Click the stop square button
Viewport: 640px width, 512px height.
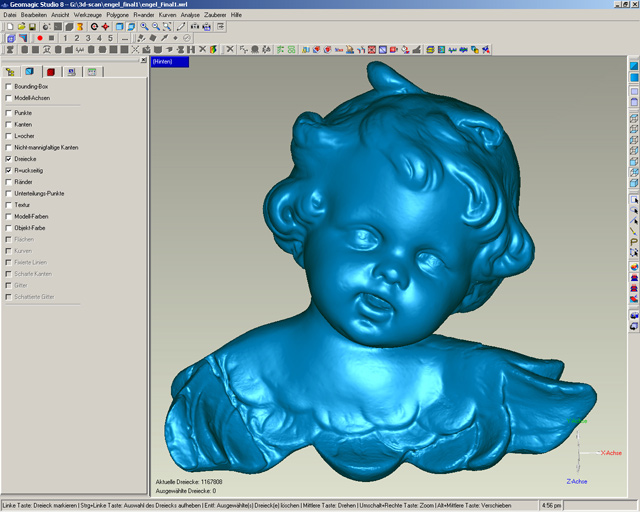[51, 38]
